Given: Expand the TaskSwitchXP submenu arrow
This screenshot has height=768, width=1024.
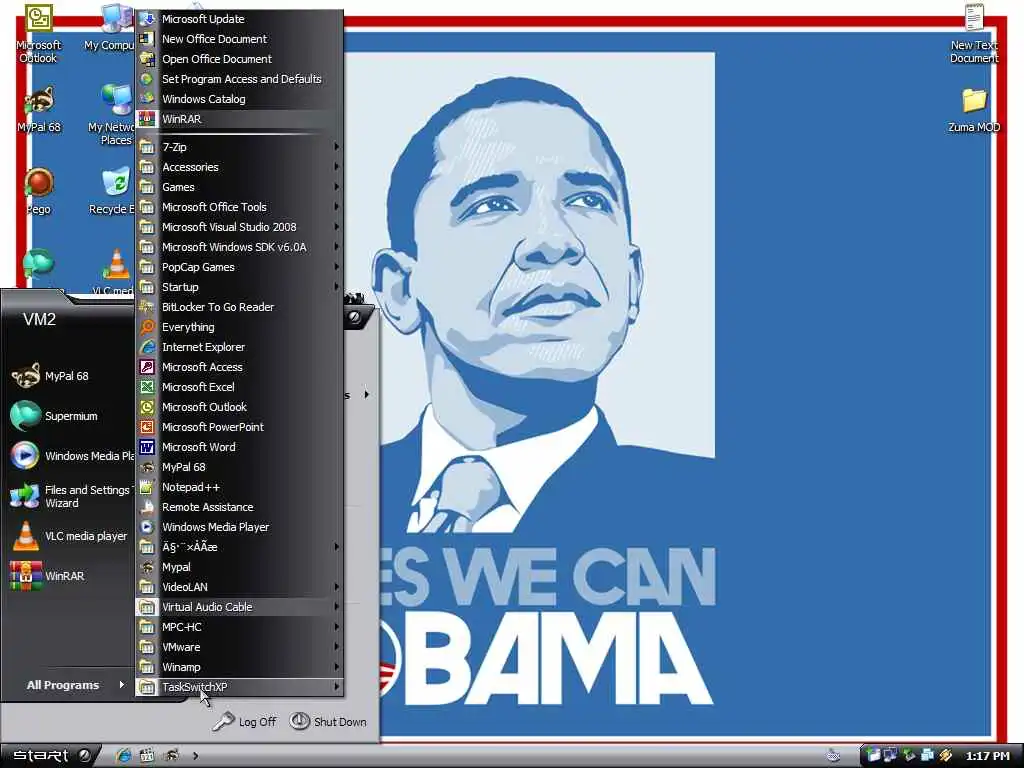Looking at the screenshot, I should [x=336, y=687].
